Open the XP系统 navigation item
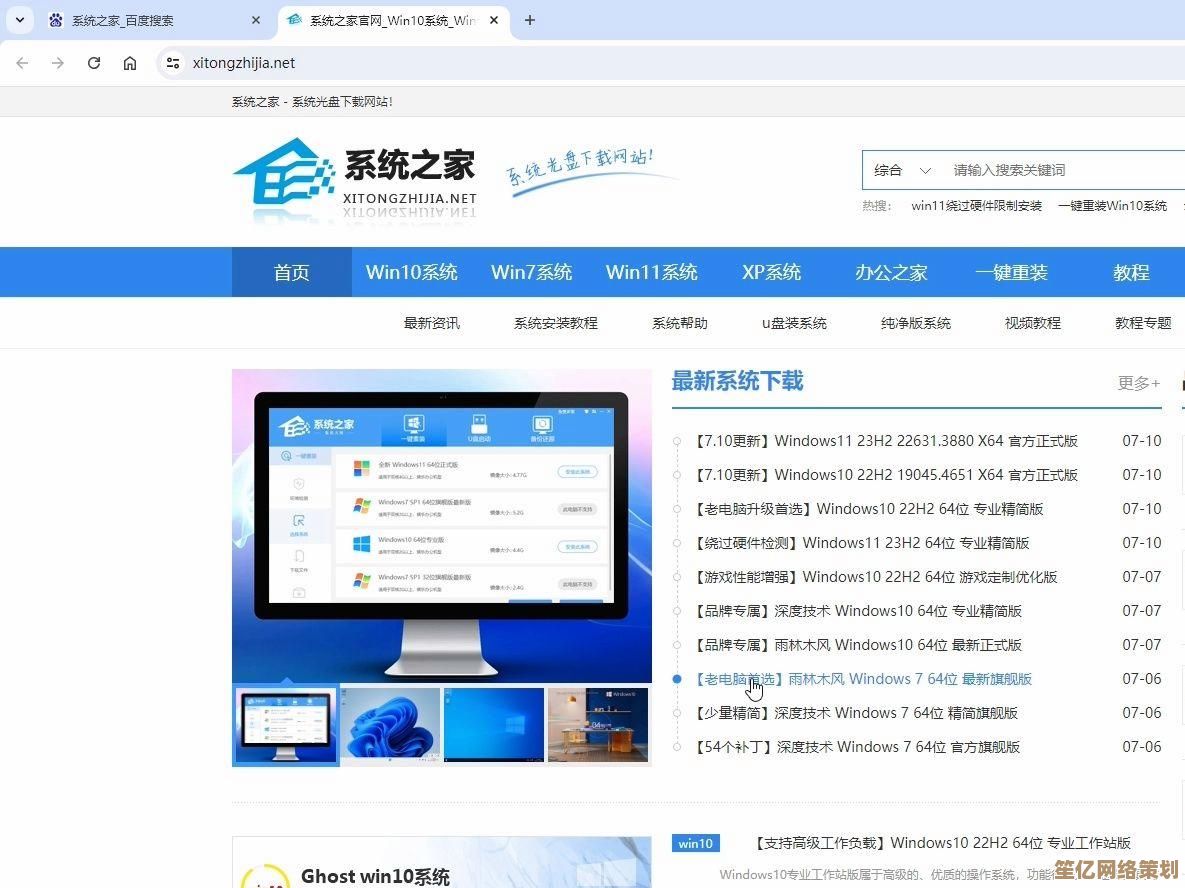Image resolution: width=1185 pixels, height=888 pixels. pyautogui.click(x=771, y=272)
